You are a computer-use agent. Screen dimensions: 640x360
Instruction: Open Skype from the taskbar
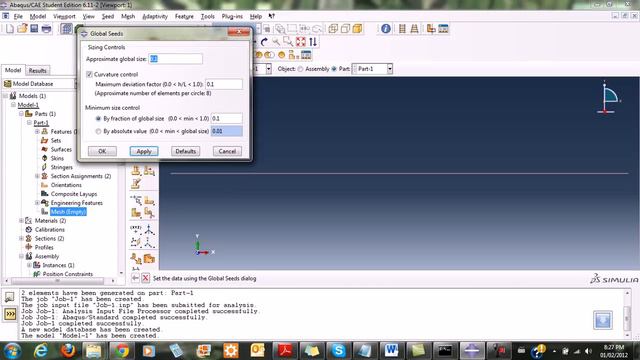tap(338, 350)
